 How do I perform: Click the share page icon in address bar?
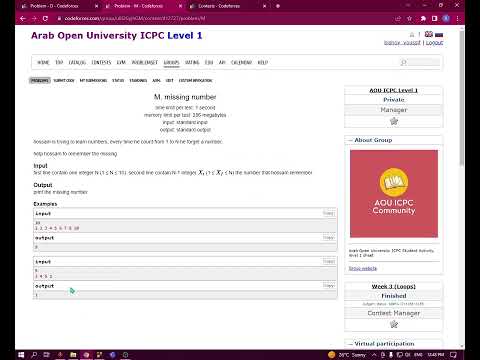pos(398,19)
